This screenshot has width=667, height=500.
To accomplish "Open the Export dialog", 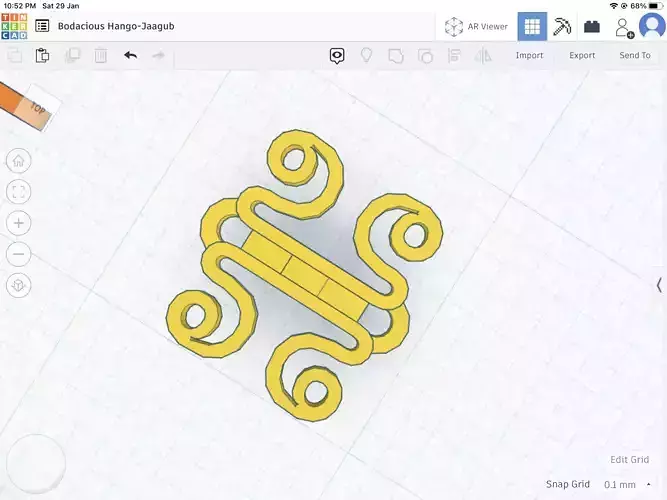I will click(582, 55).
